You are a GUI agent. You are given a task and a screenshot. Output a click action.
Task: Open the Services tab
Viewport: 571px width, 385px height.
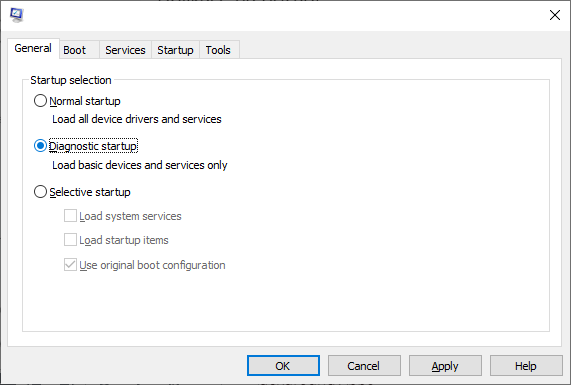click(125, 50)
